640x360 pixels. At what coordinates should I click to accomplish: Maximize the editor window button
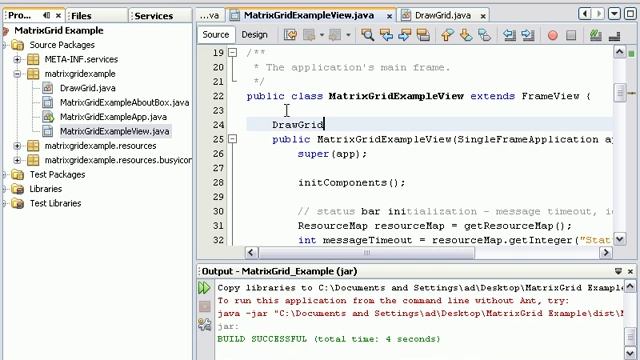pyautogui.click(x=631, y=14)
